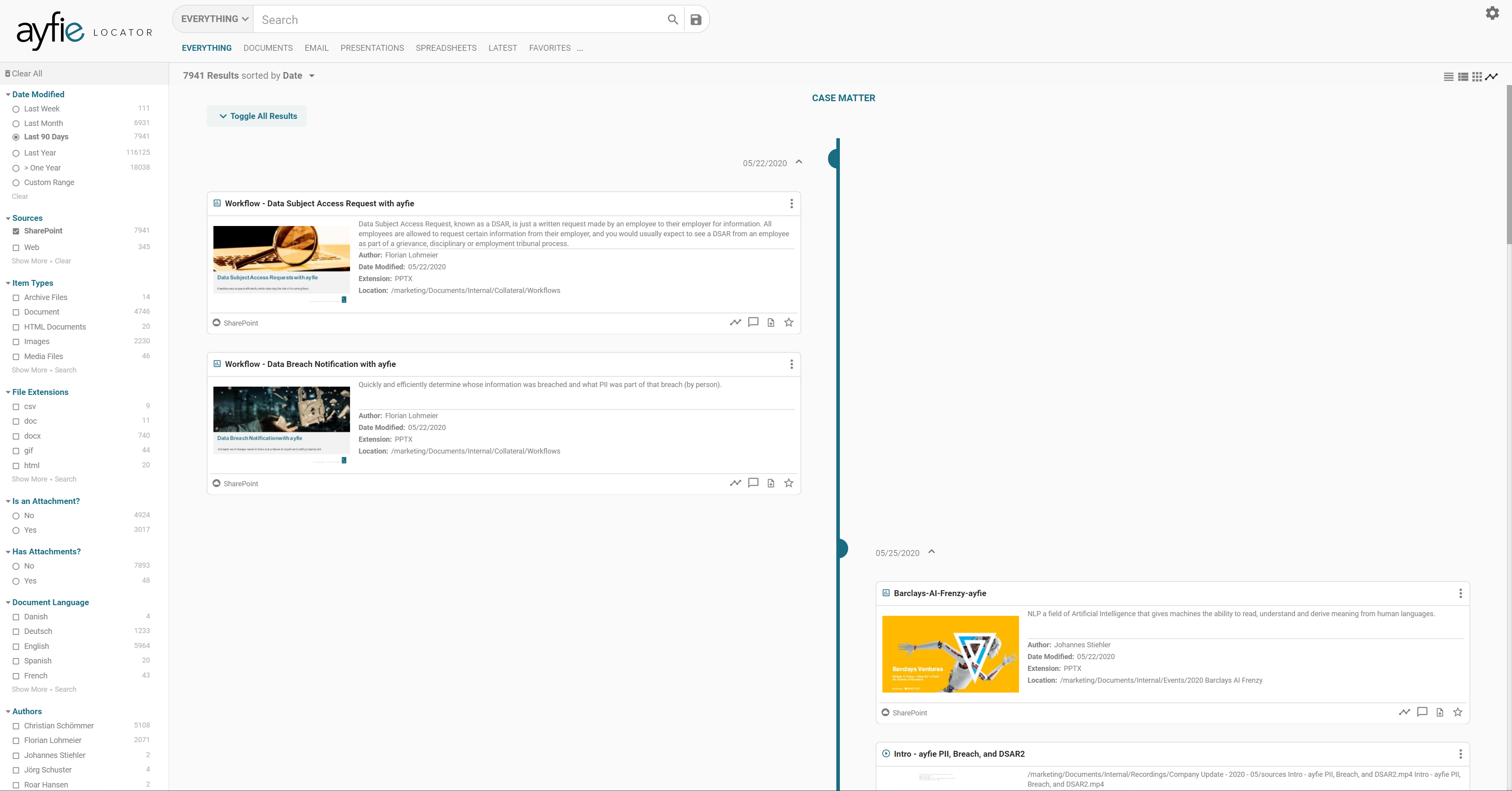This screenshot has height=791, width=1512.
Task: Click the favorite/star icon on first workflow result
Action: pyautogui.click(x=789, y=322)
